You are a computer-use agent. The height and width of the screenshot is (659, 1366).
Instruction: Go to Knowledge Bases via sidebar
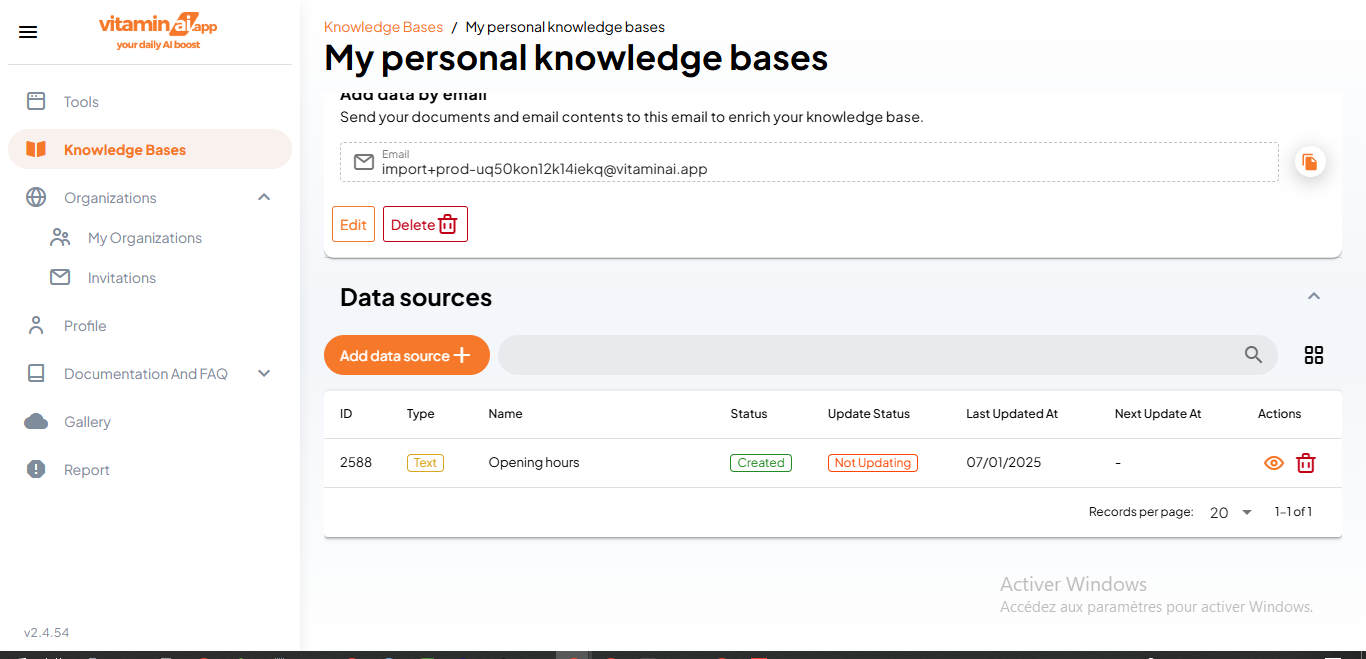[124, 148]
